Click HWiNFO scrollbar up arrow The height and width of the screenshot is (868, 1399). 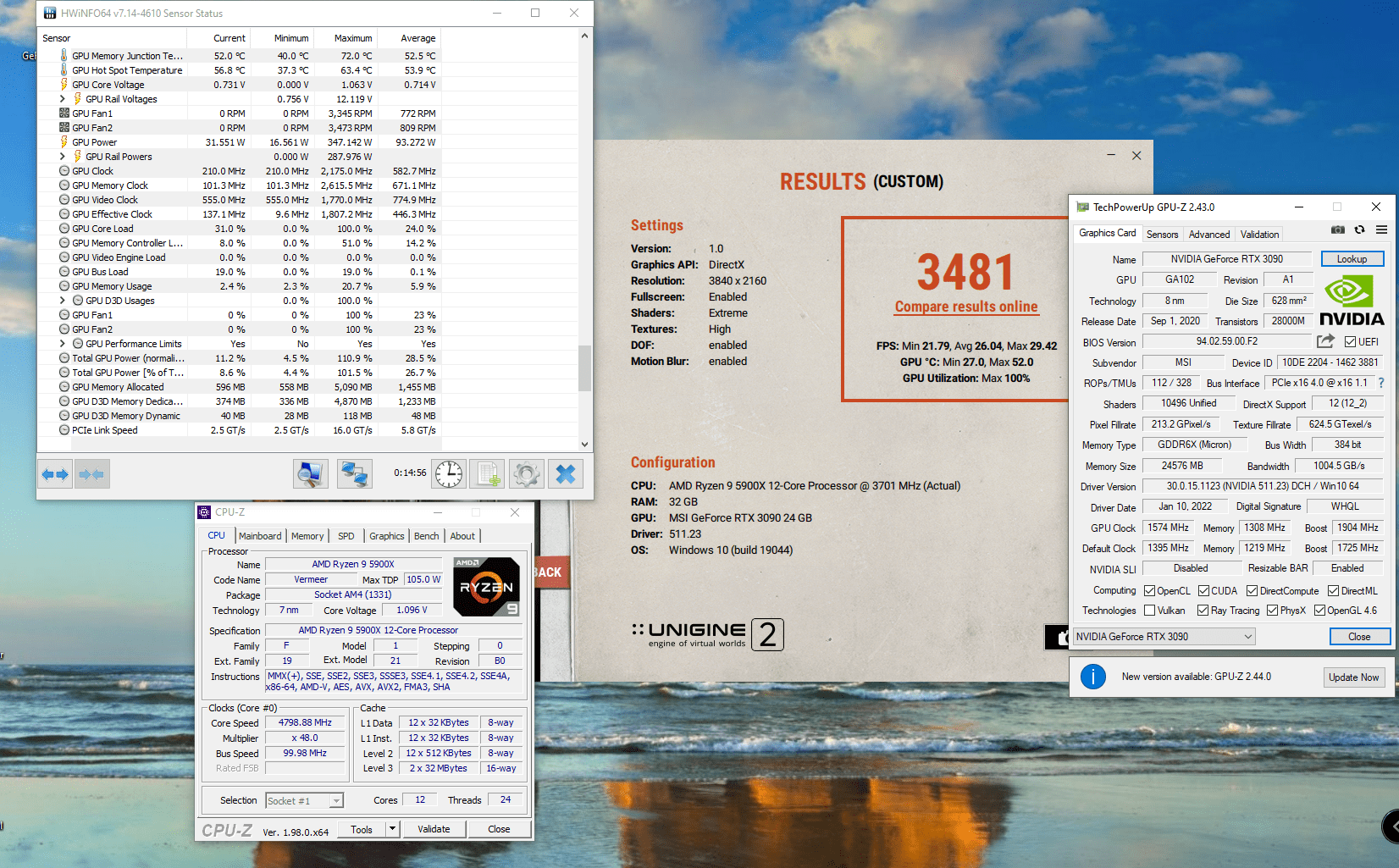[x=584, y=36]
